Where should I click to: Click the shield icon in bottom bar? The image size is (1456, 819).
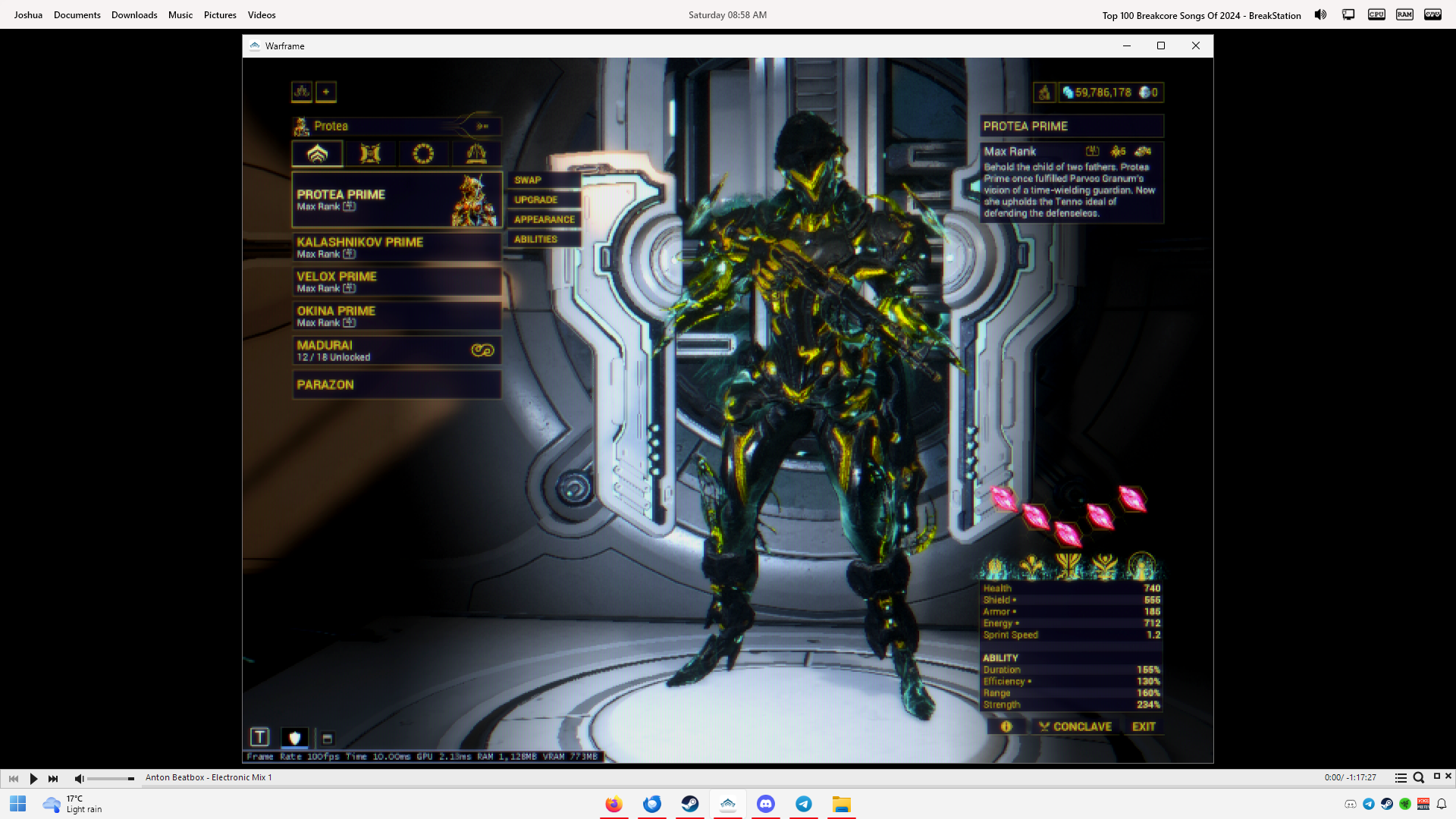pos(295,737)
